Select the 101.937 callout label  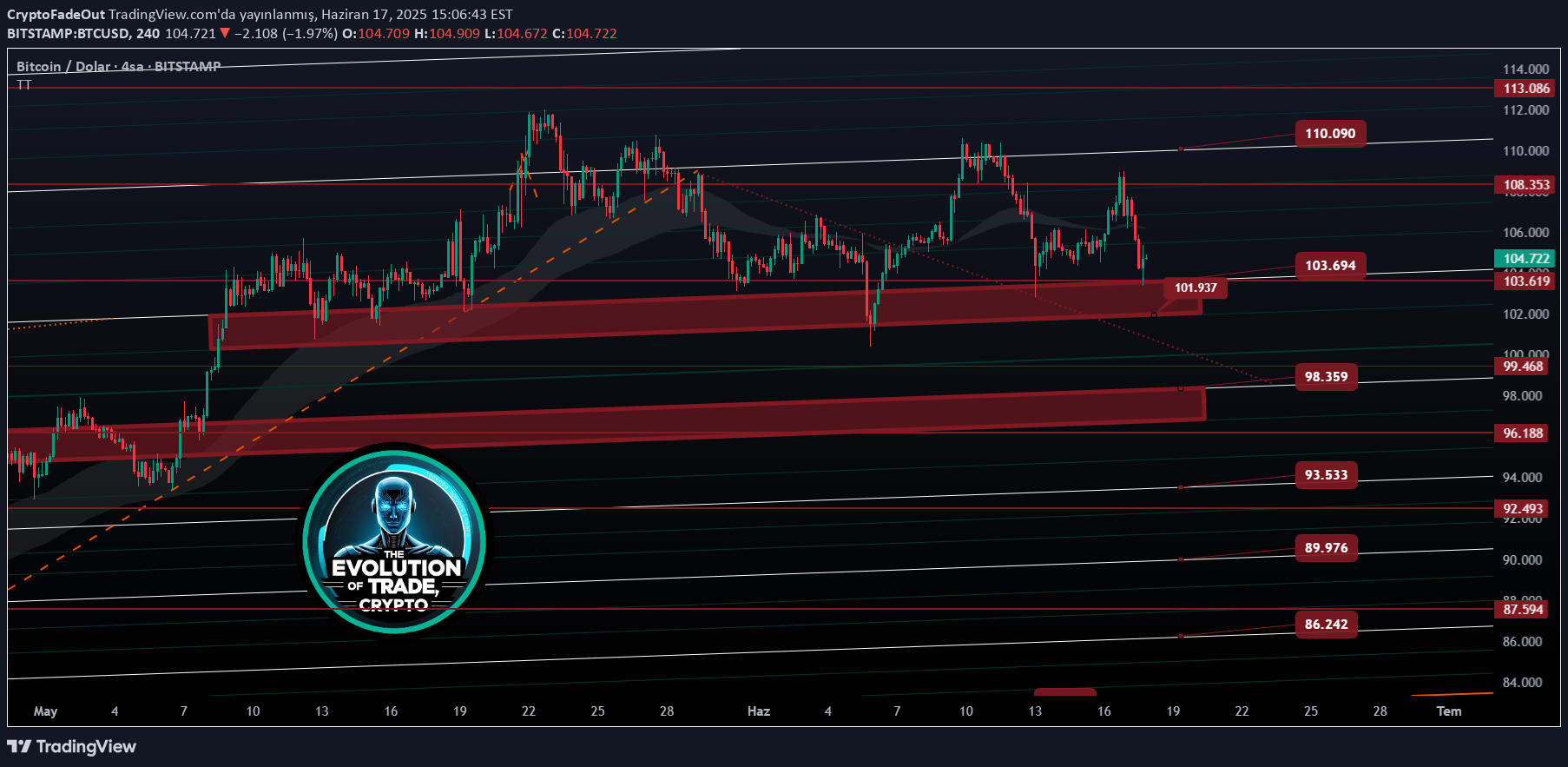point(1196,288)
